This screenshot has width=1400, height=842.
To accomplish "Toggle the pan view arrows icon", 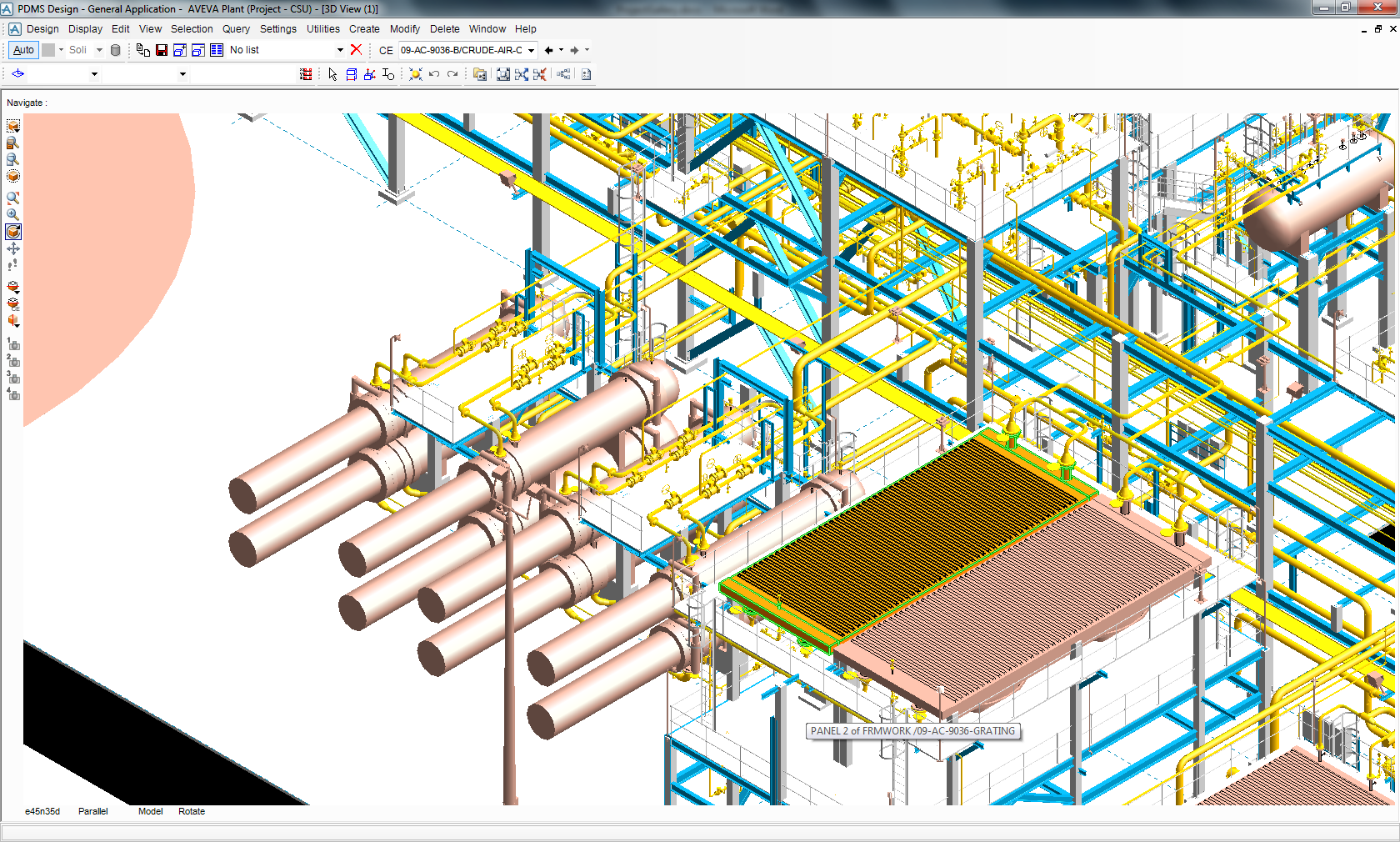I will (x=12, y=248).
